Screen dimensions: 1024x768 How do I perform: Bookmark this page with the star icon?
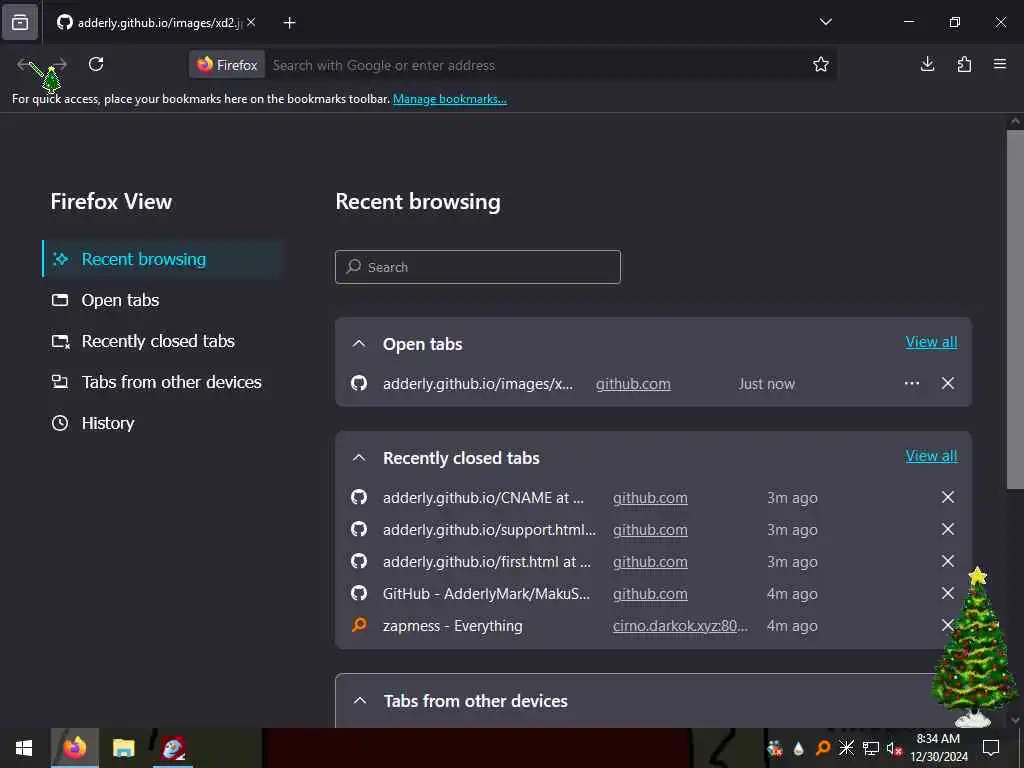[x=820, y=64]
